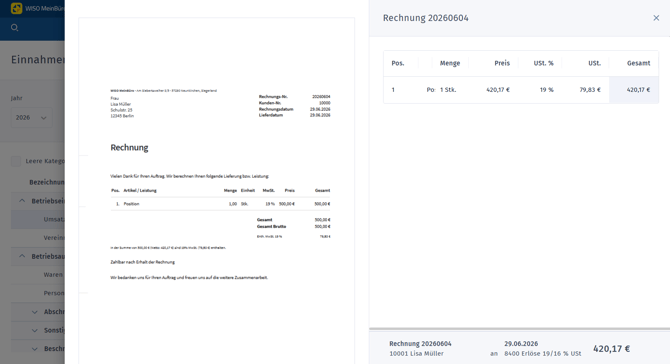Click the Menge column header
This screenshot has height=364, width=670.
(x=450, y=63)
